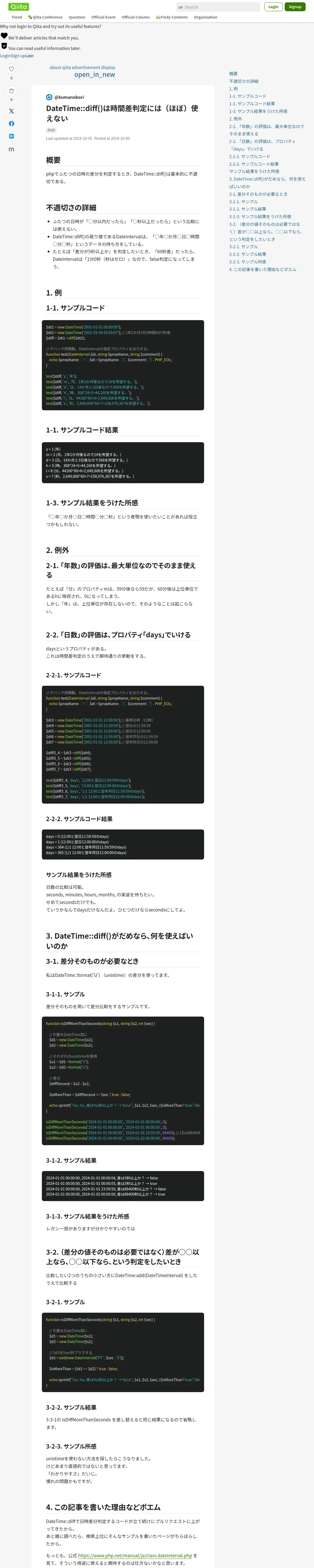This screenshot has height=1568, width=314.
Task: Jump to 3-2-3. サンプル所感 in contents
Action: pos(248,262)
